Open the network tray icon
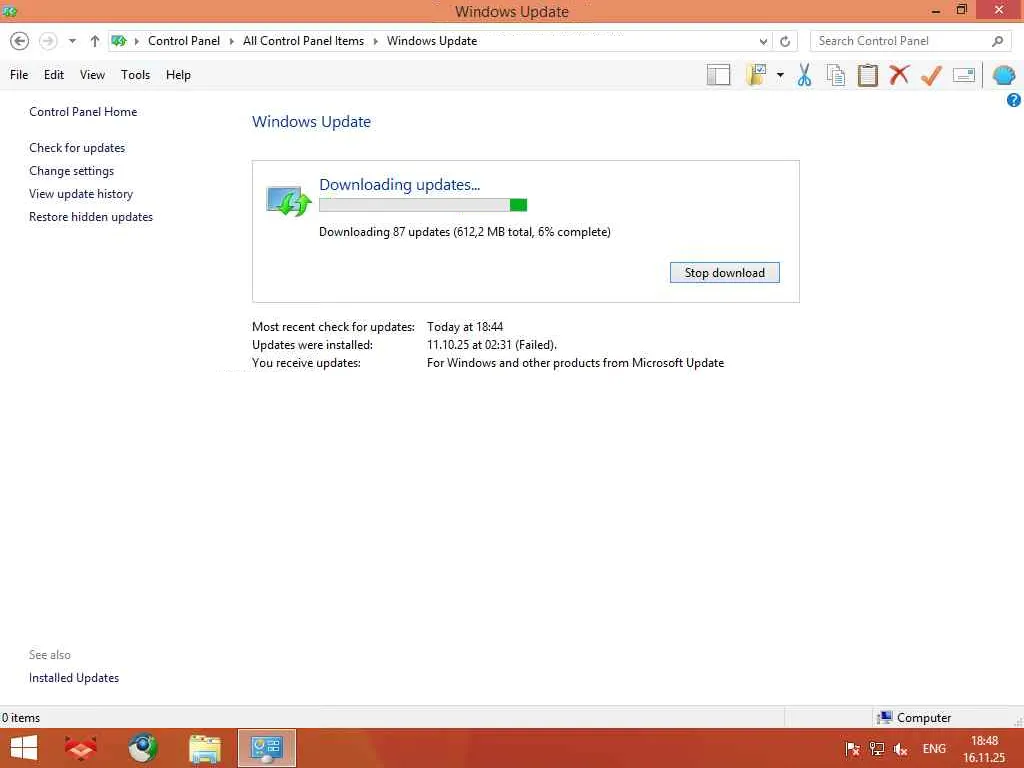This screenshot has height=768, width=1024. [x=876, y=749]
